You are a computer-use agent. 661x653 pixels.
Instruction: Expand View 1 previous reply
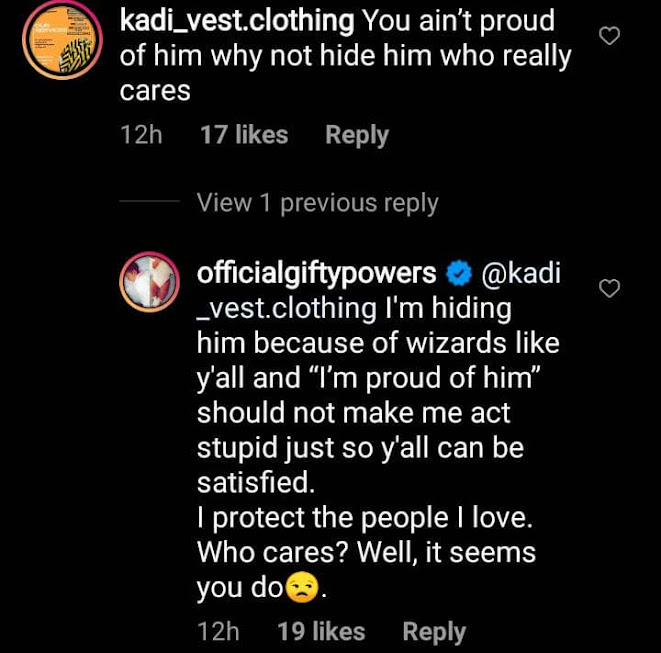317,204
